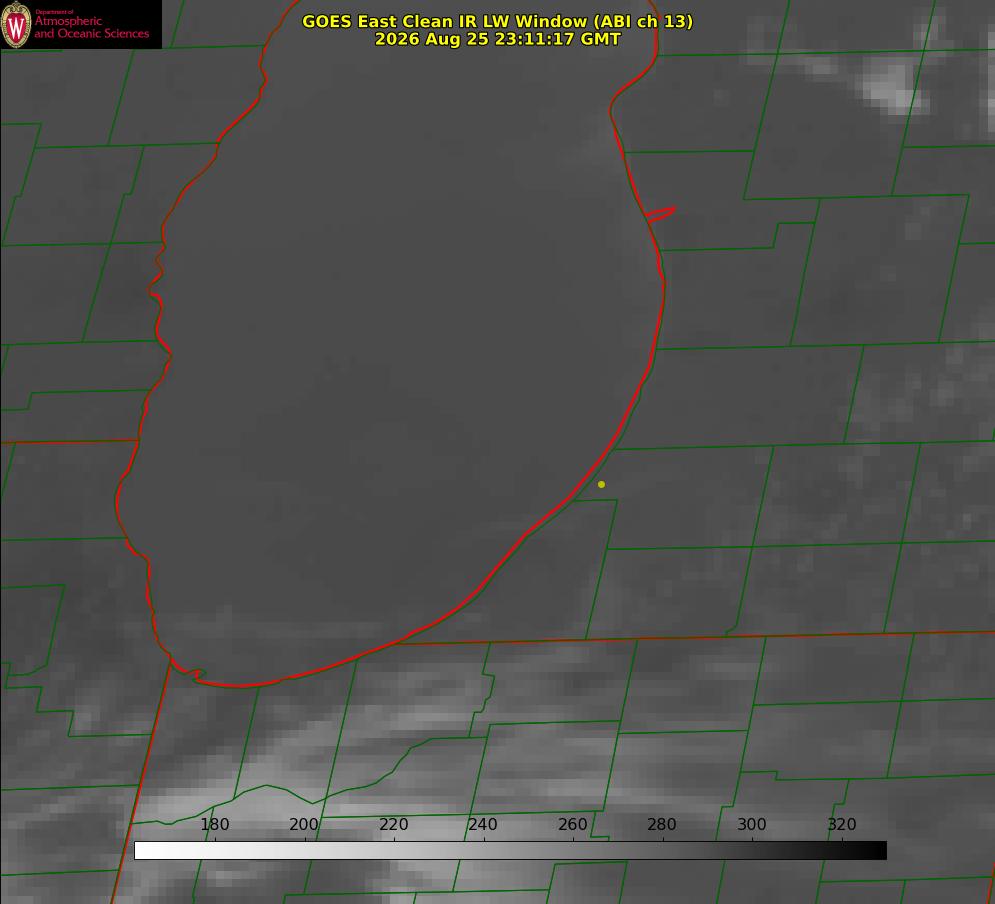Click the small red inlet on eastern shoreline
Viewport: 995px width, 904px height.
pyautogui.click(x=660, y=214)
